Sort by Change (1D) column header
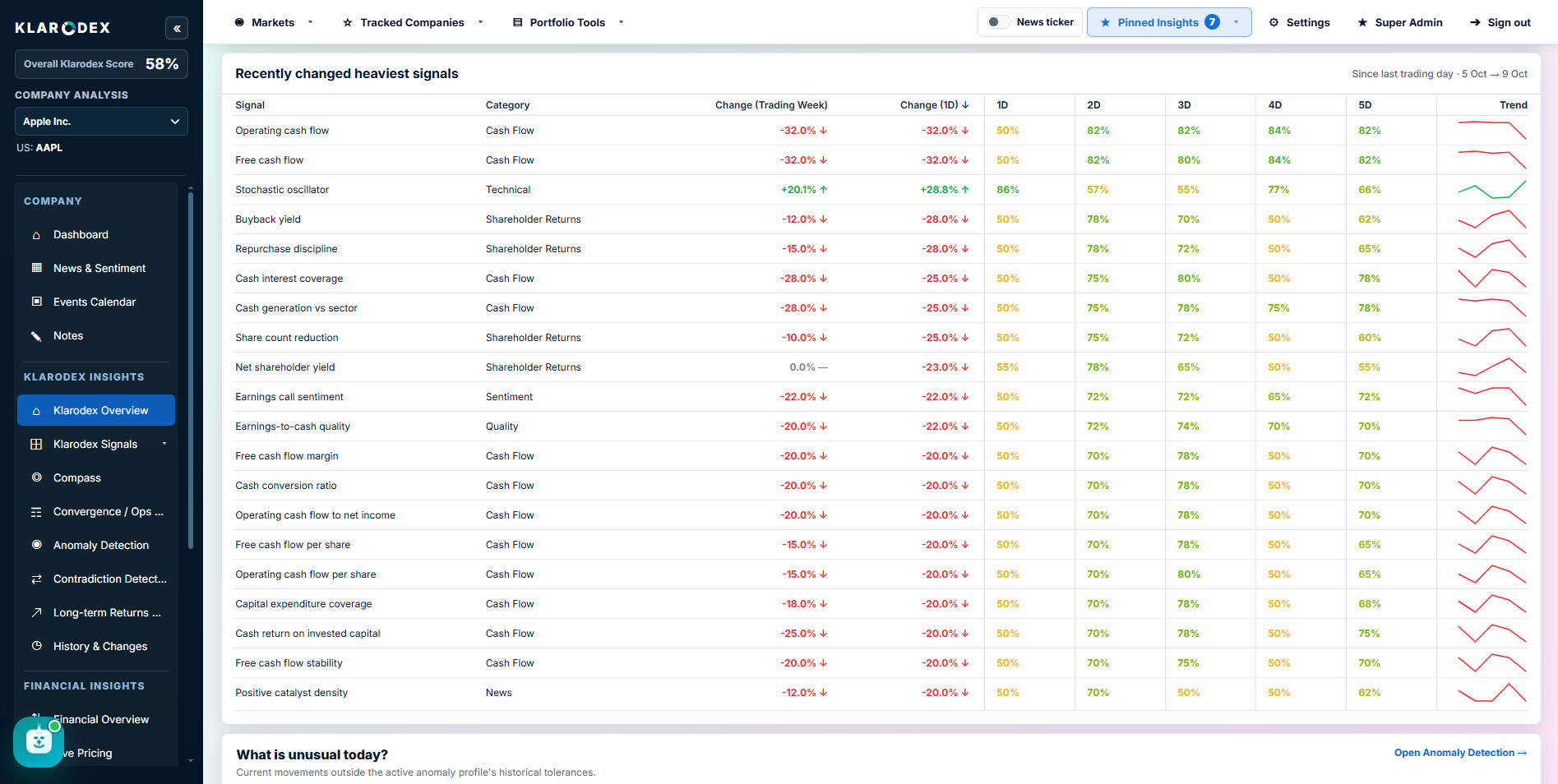This screenshot has width=1558, height=784. [935, 105]
